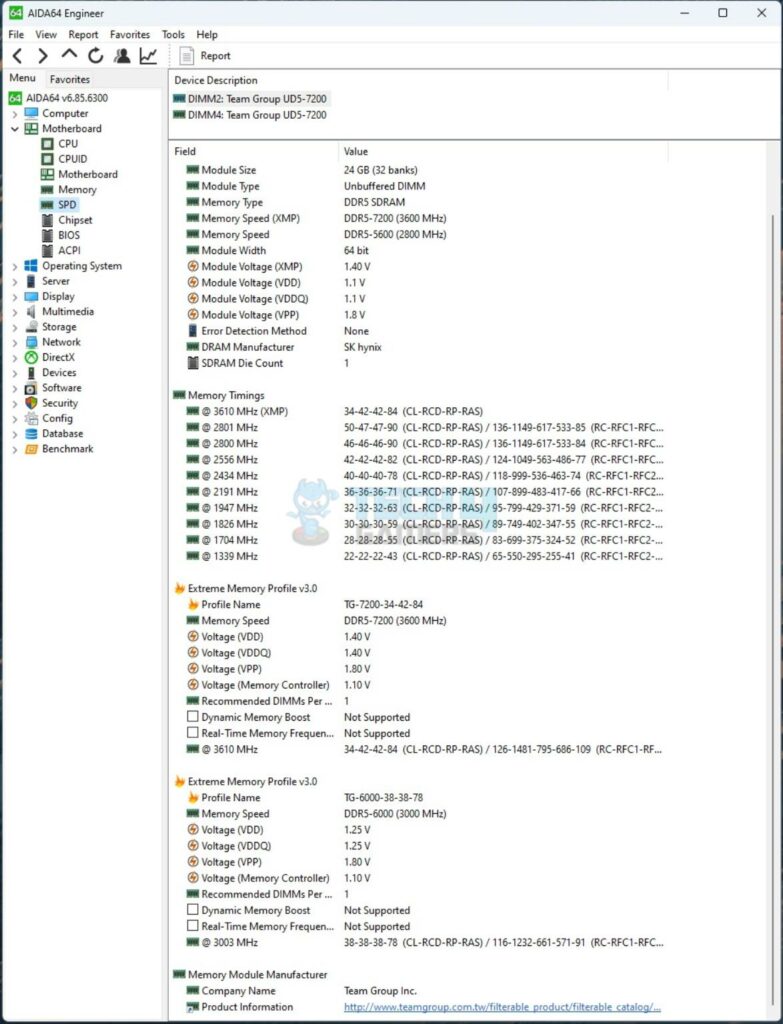Expand the Storage node
The width and height of the screenshot is (783, 1024).
[x=15, y=327]
